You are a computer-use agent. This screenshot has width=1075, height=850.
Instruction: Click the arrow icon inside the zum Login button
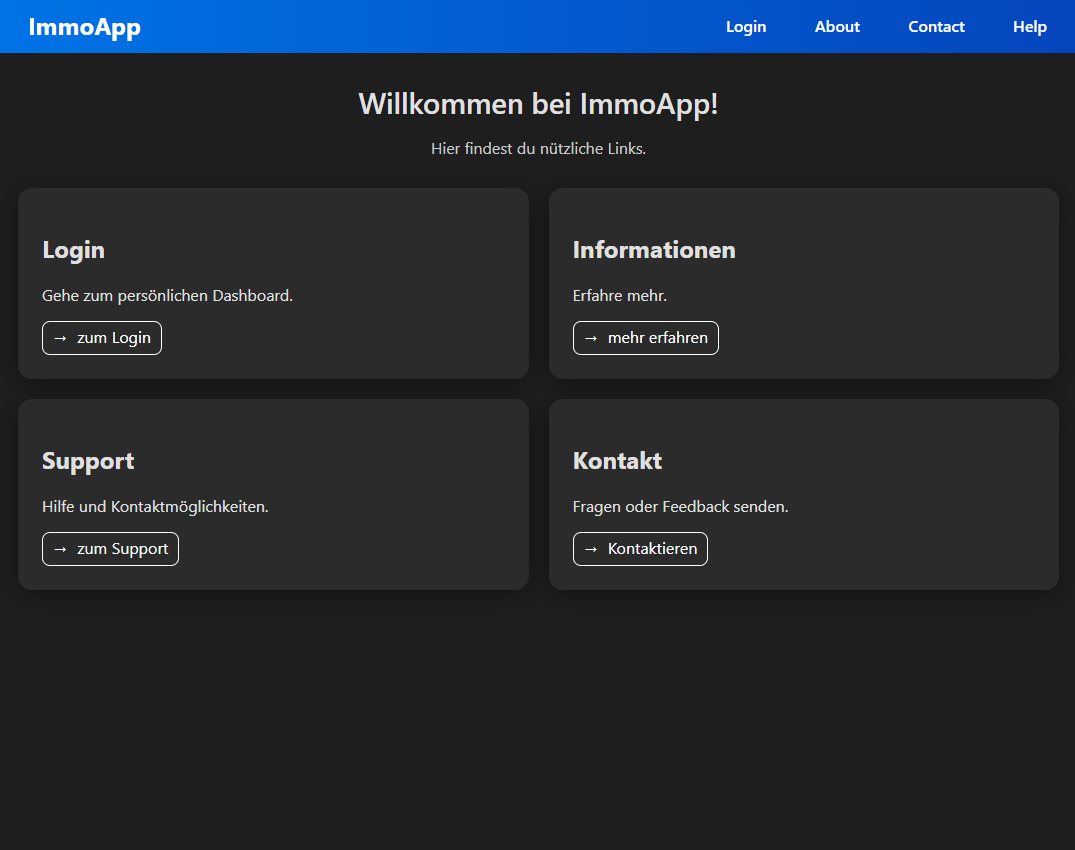[x=59, y=338]
